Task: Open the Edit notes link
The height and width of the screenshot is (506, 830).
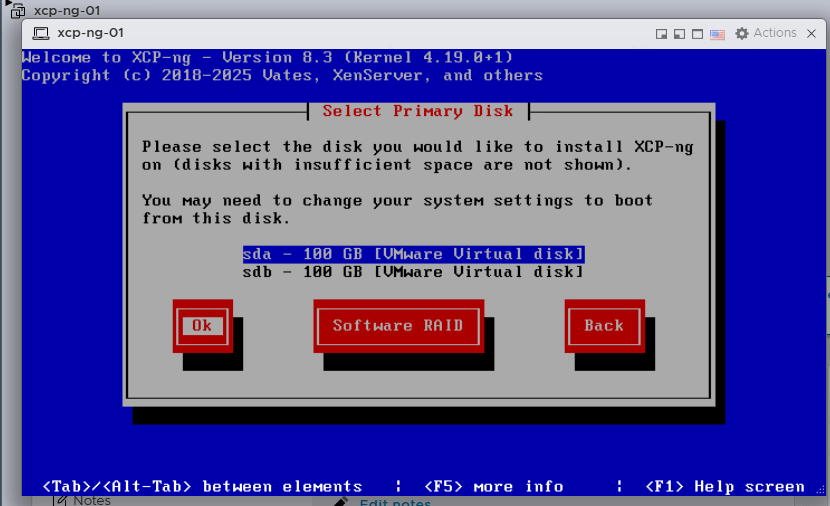Action: pyautogui.click(x=395, y=503)
